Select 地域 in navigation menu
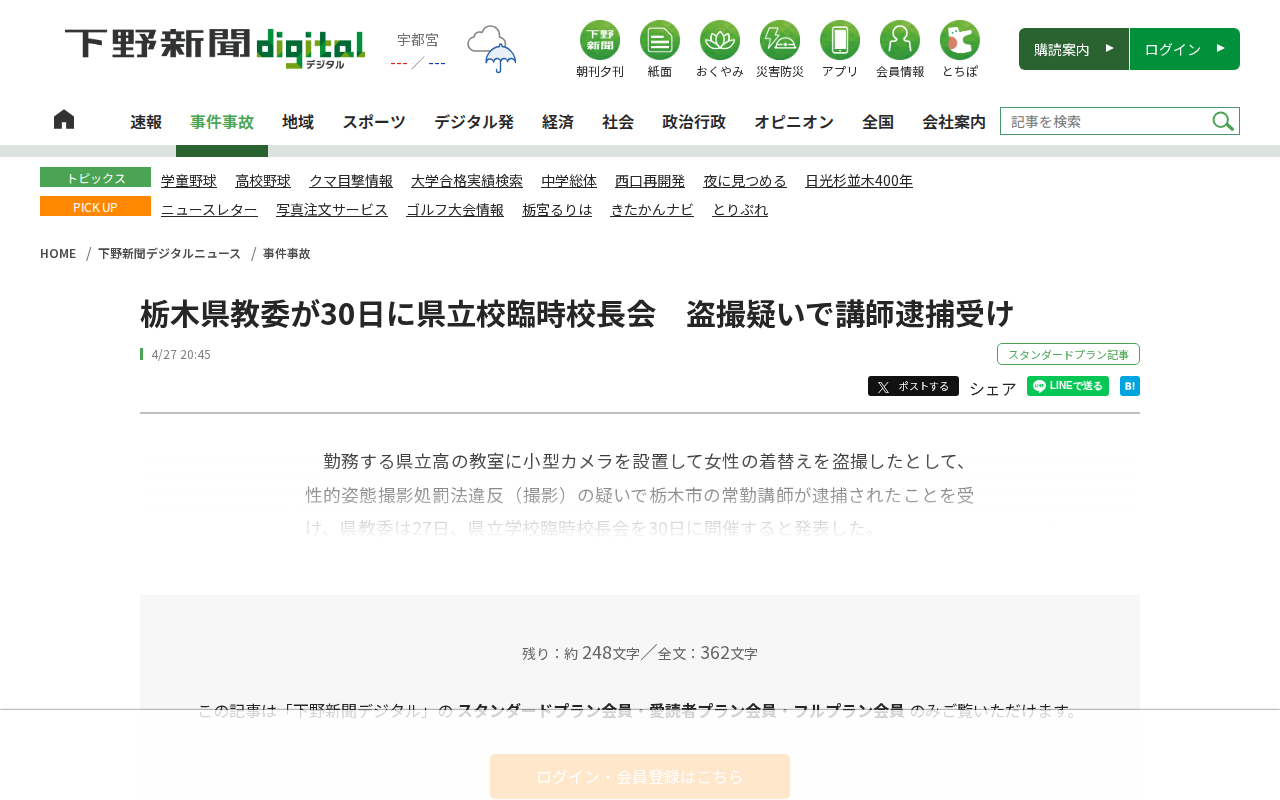 click(x=298, y=121)
